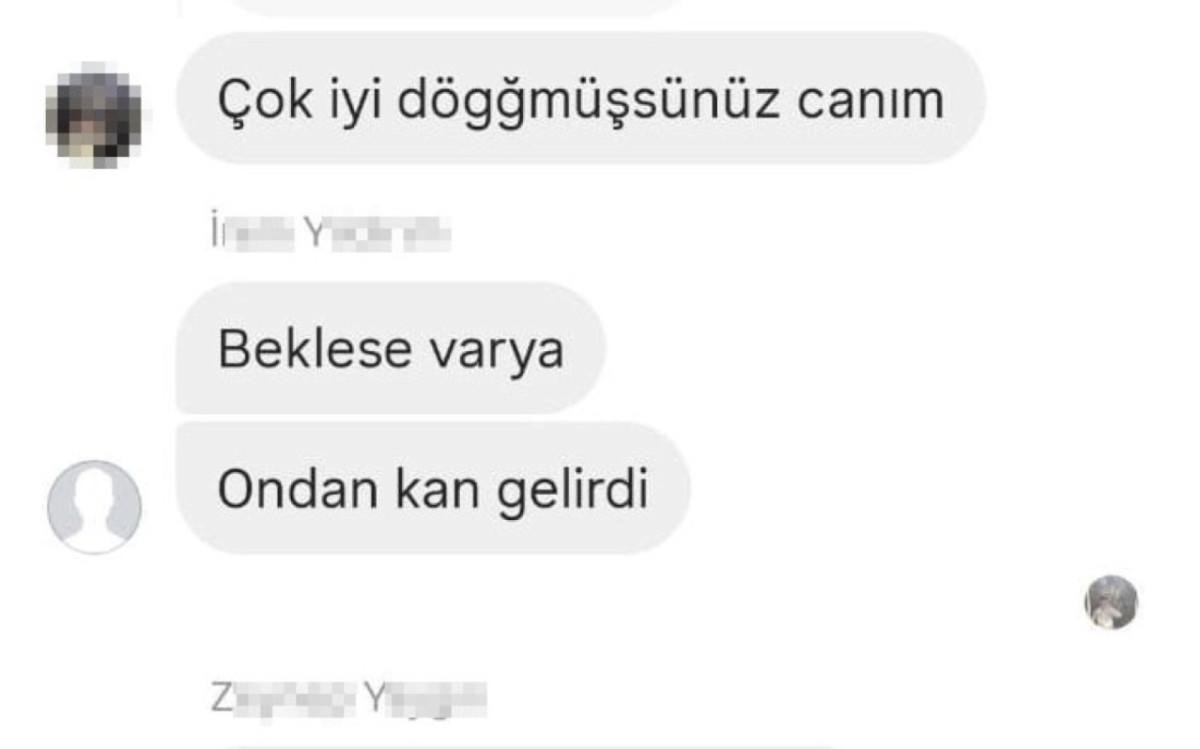Image resolution: width=1200 pixels, height=749 pixels.
Task: Open blurred sender name starting with Z
Action: [x=348, y=699]
